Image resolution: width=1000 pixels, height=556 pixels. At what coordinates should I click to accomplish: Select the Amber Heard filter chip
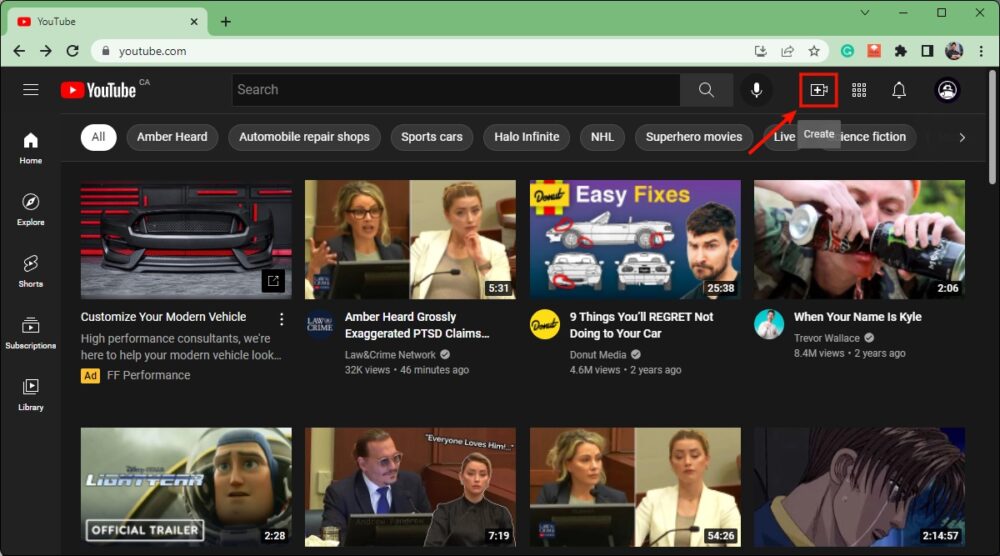(172, 137)
